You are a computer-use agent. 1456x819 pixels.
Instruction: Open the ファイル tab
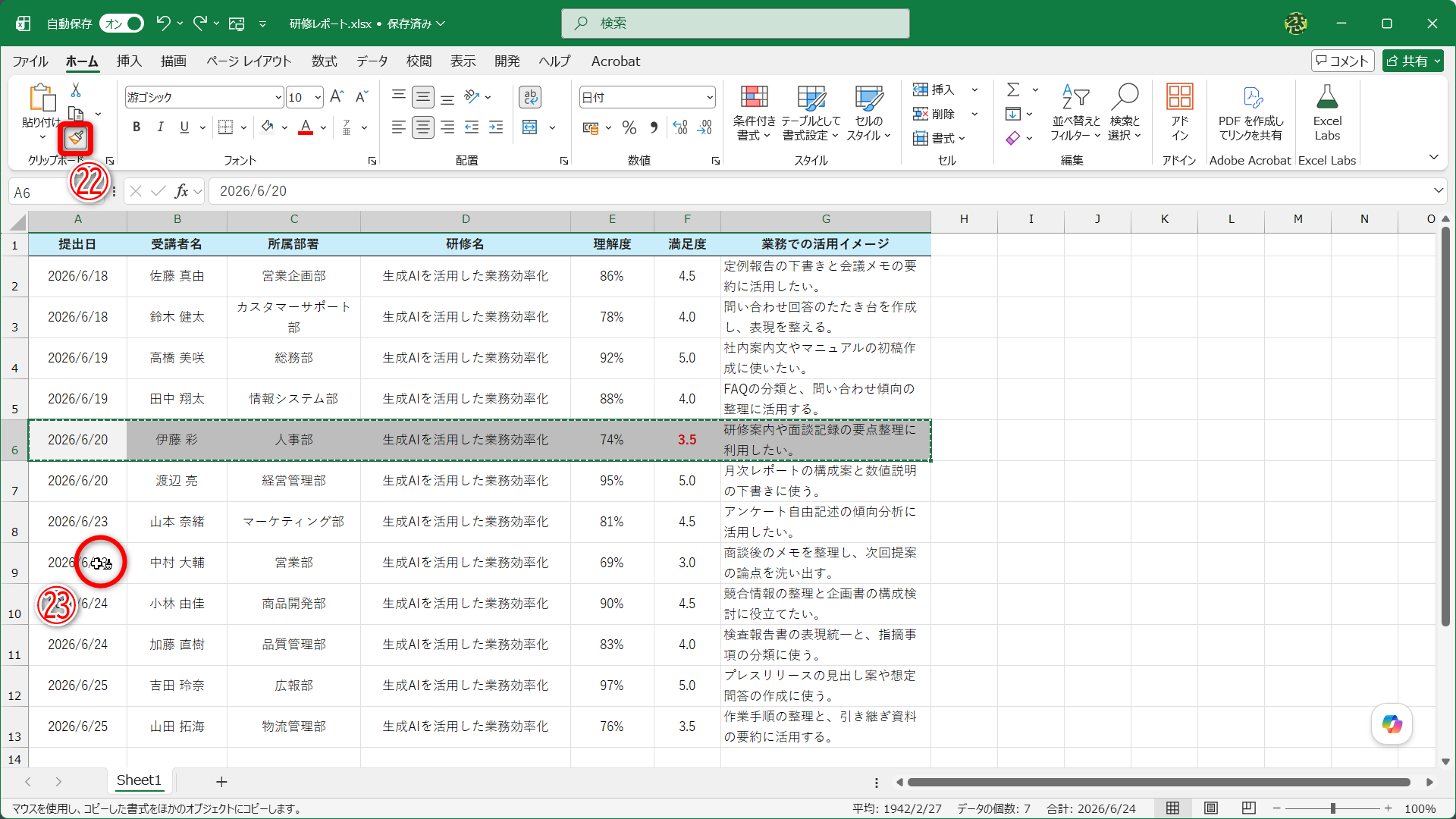point(30,61)
